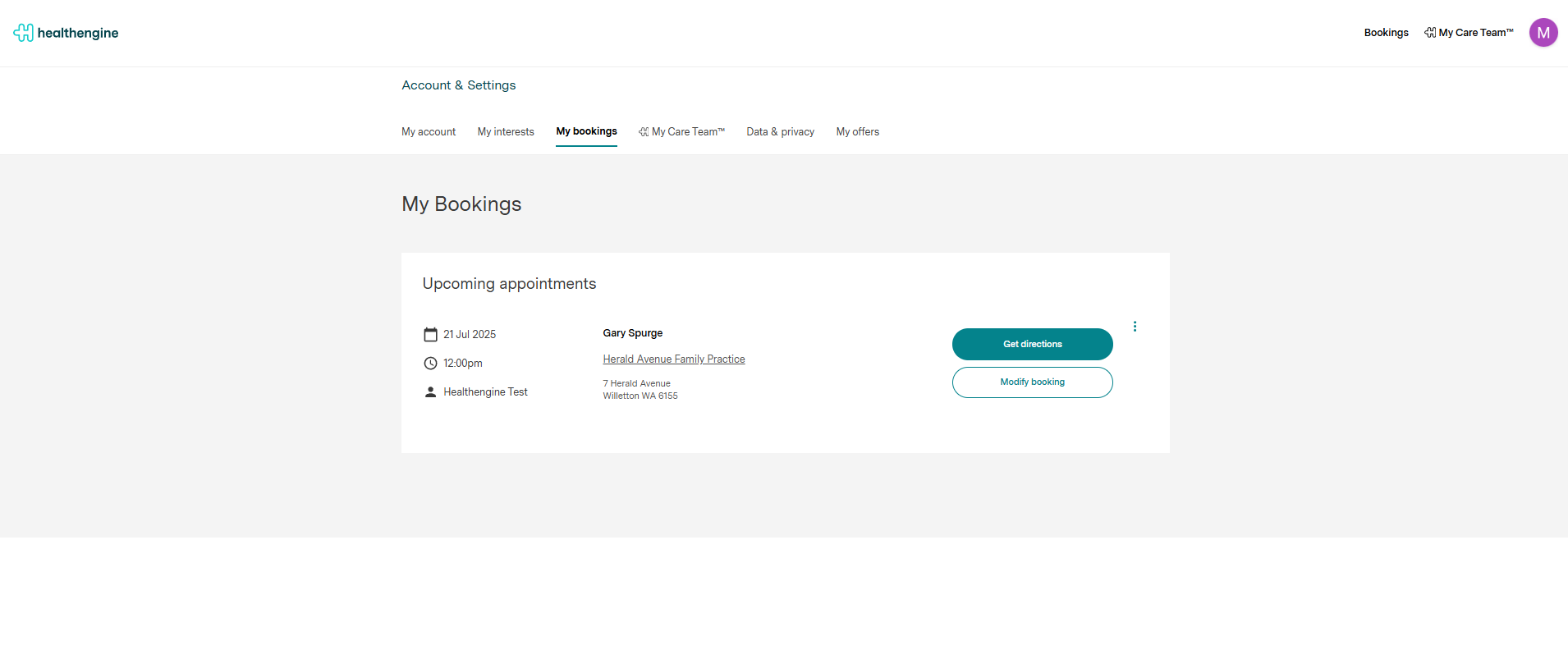This screenshot has height=650, width=1568.
Task: Select the My bookings tab
Action: click(x=586, y=131)
